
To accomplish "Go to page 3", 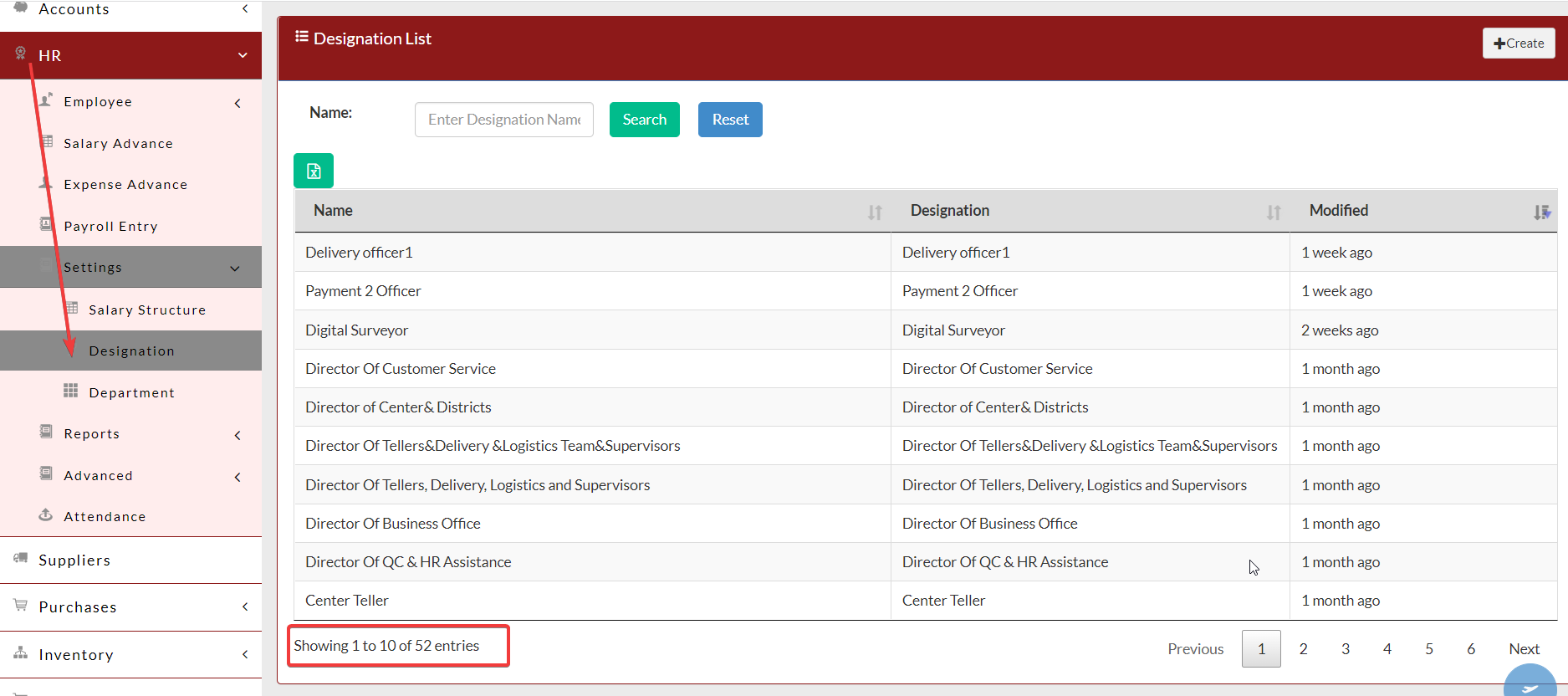I will 1346,648.
